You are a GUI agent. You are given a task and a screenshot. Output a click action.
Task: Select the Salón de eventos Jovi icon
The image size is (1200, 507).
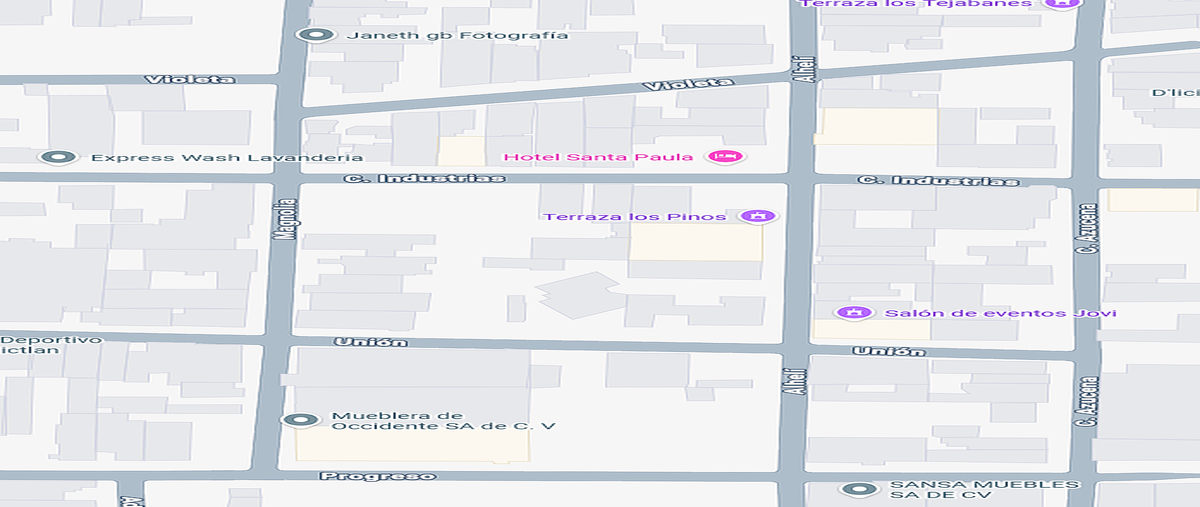(x=855, y=313)
